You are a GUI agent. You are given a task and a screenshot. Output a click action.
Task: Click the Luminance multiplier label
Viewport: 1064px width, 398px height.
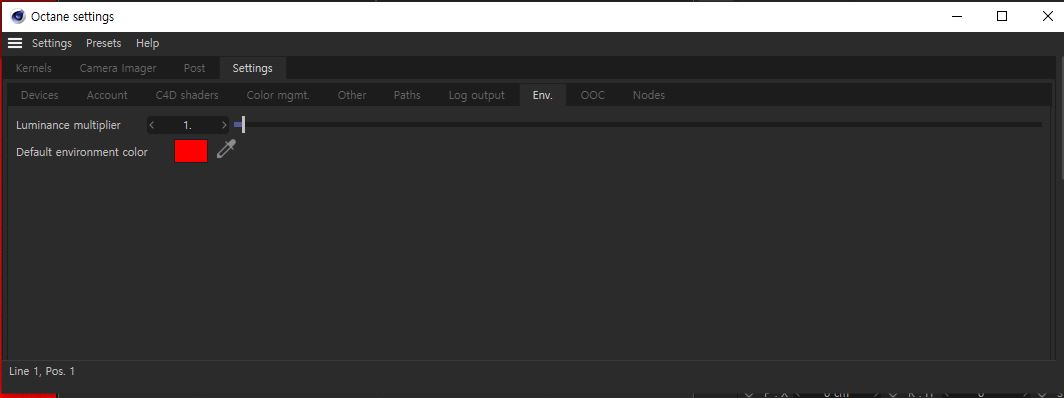coord(68,125)
